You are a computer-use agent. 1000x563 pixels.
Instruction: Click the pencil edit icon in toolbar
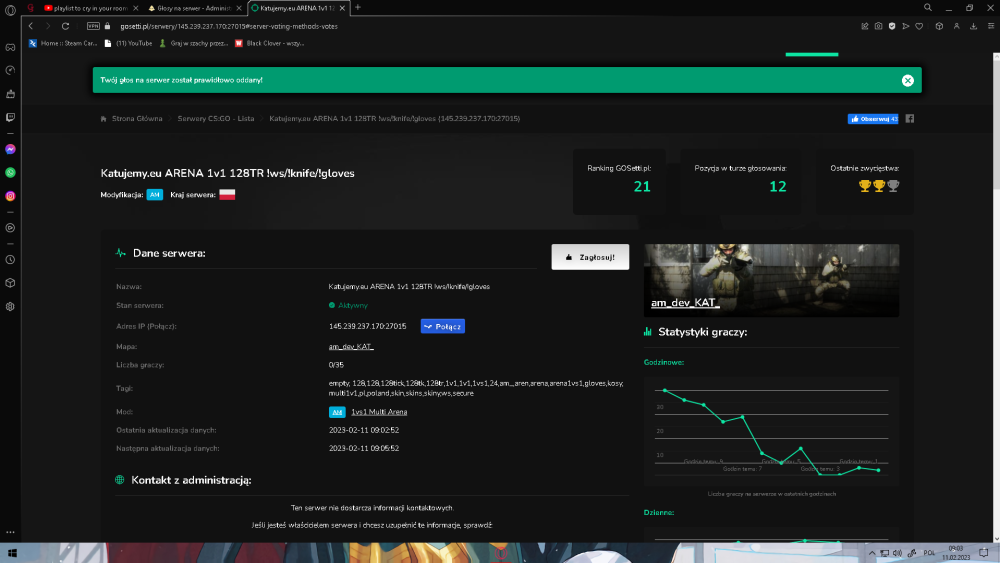click(x=865, y=26)
